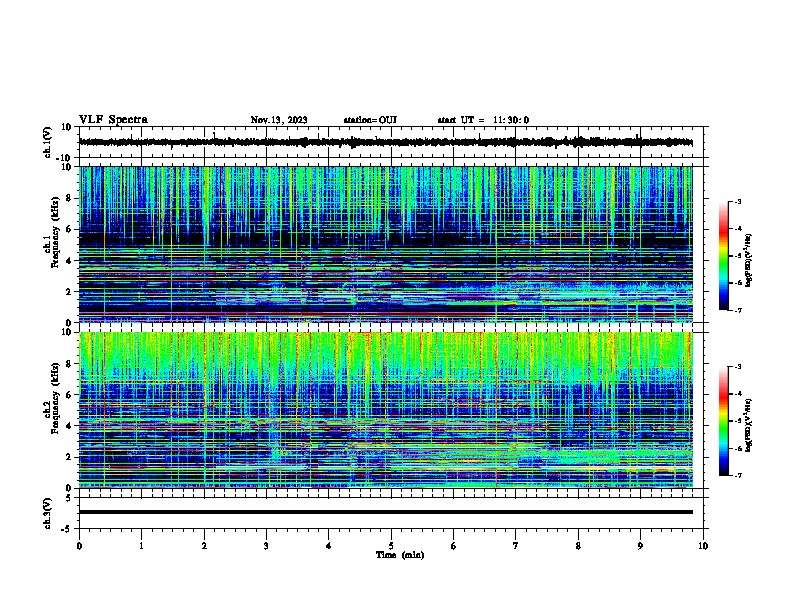This screenshot has height=612, width=792.
Task: Click time axis tick label "6"
Action: tap(454, 546)
